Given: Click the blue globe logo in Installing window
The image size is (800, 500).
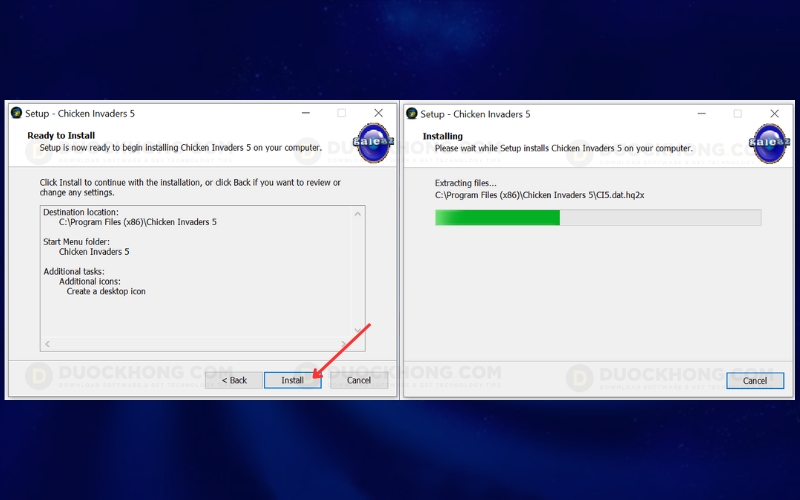Looking at the screenshot, I should click(x=769, y=143).
